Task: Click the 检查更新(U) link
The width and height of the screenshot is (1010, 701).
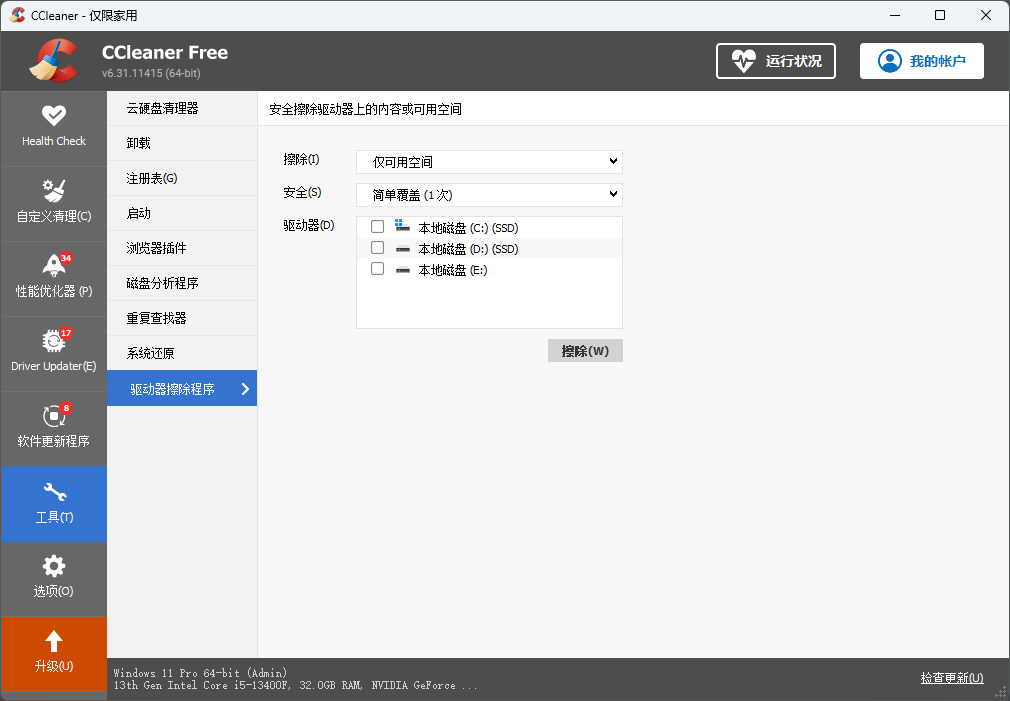Action: 952,678
